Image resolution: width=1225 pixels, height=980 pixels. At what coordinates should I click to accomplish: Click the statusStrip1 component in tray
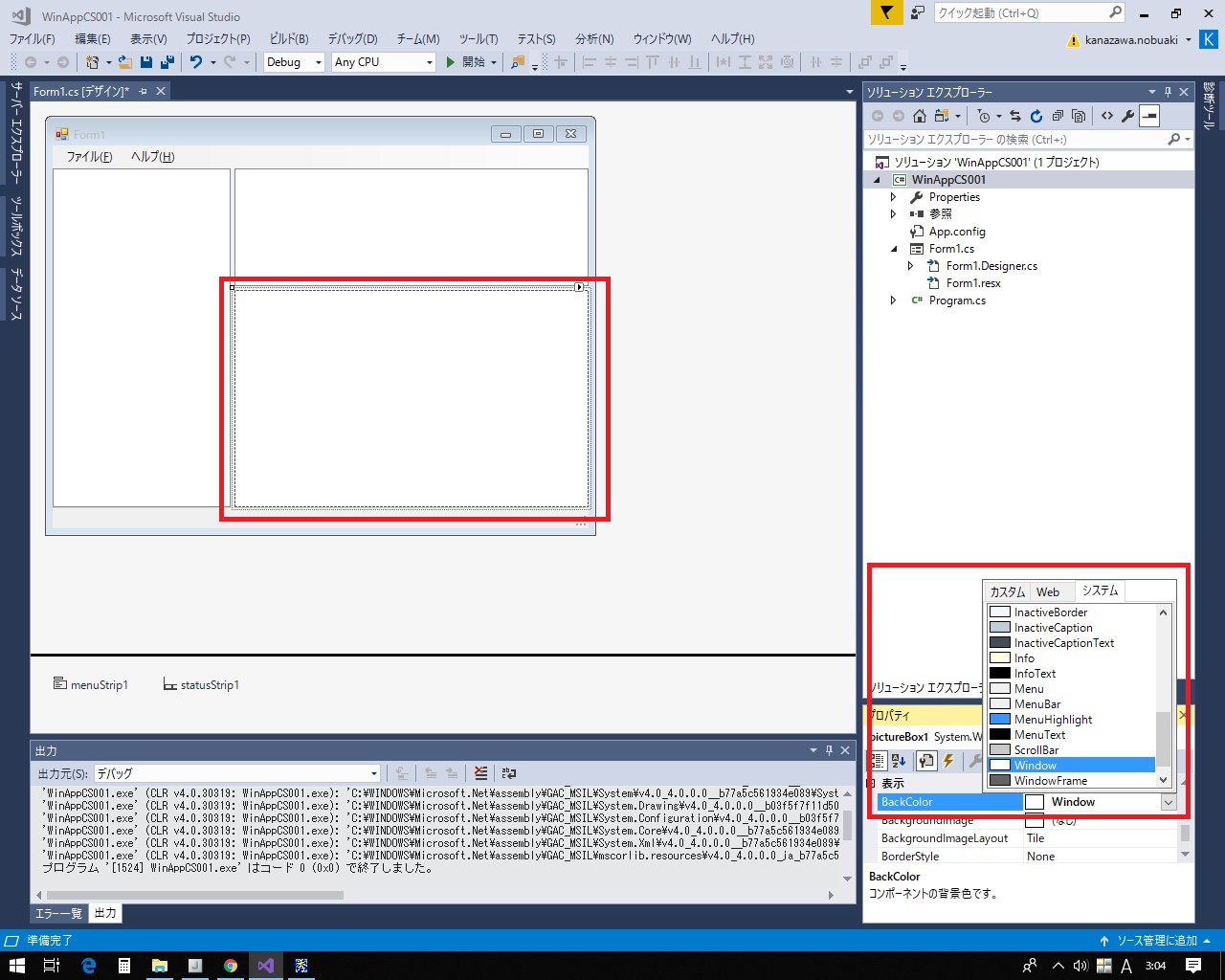201,684
